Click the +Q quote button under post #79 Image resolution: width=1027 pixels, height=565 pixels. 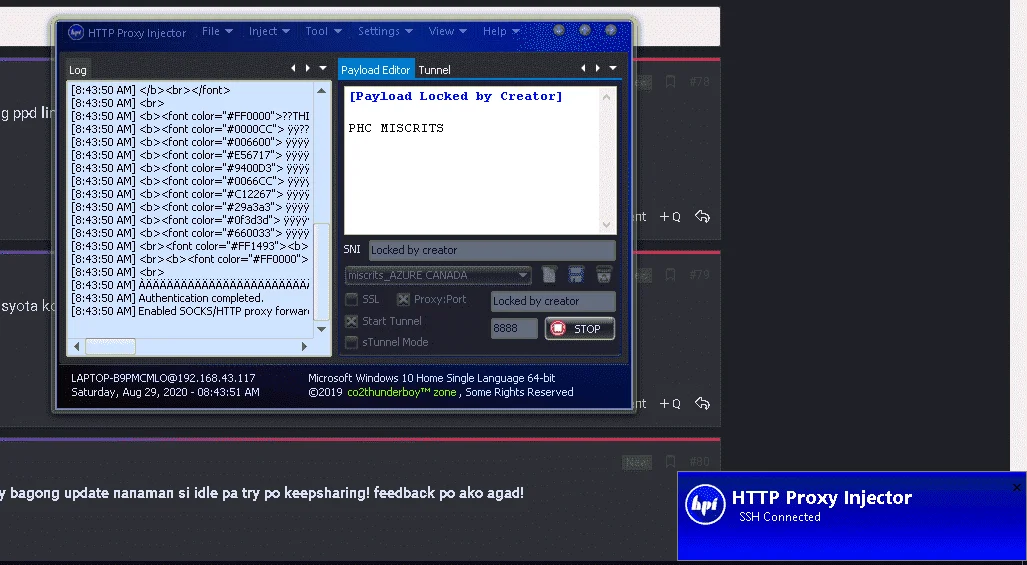(670, 404)
